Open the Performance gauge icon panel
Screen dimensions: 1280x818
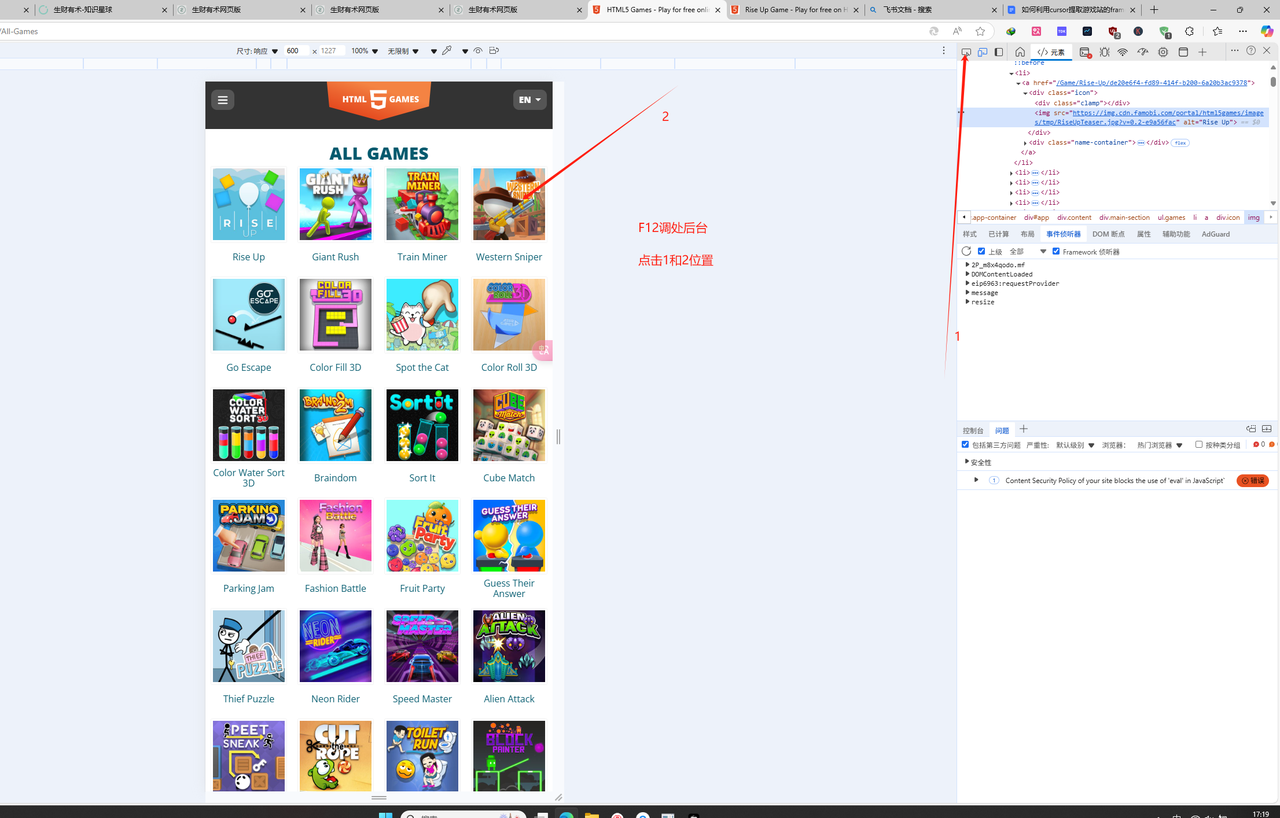(1143, 52)
